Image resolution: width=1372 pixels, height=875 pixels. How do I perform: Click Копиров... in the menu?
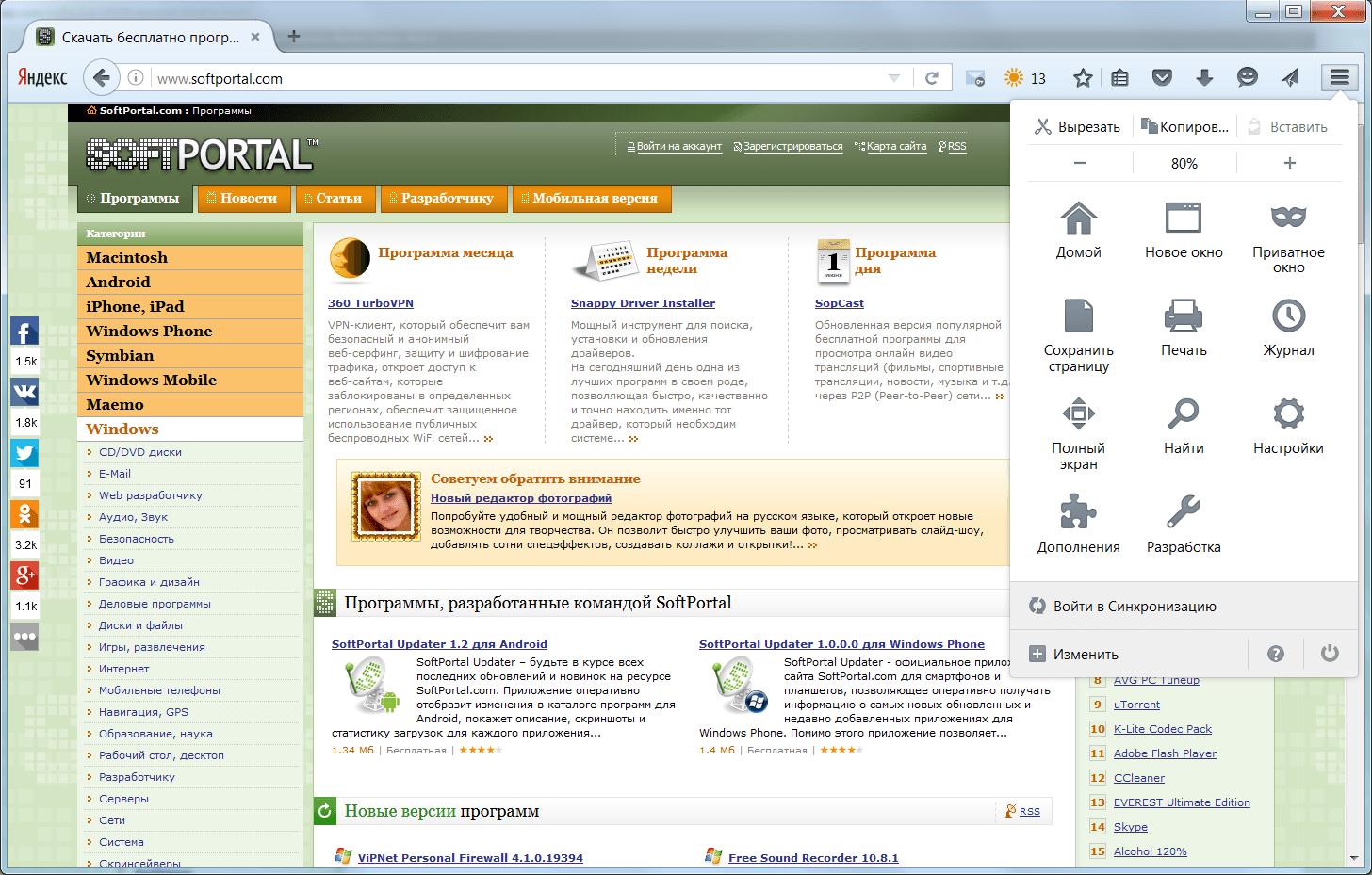pyautogui.click(x=1184, y=127)
